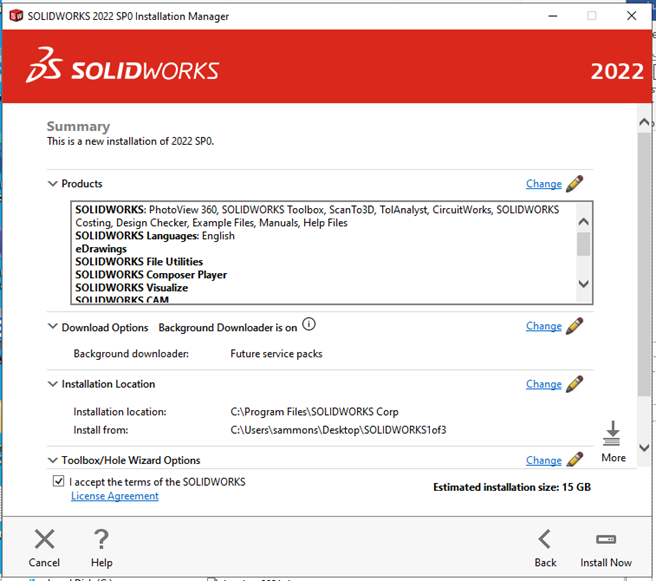Image resolution: width=656 pixels, height=581 pixels.
Task: Click the products list scroll up arrow
Action: tap(584, 222)
